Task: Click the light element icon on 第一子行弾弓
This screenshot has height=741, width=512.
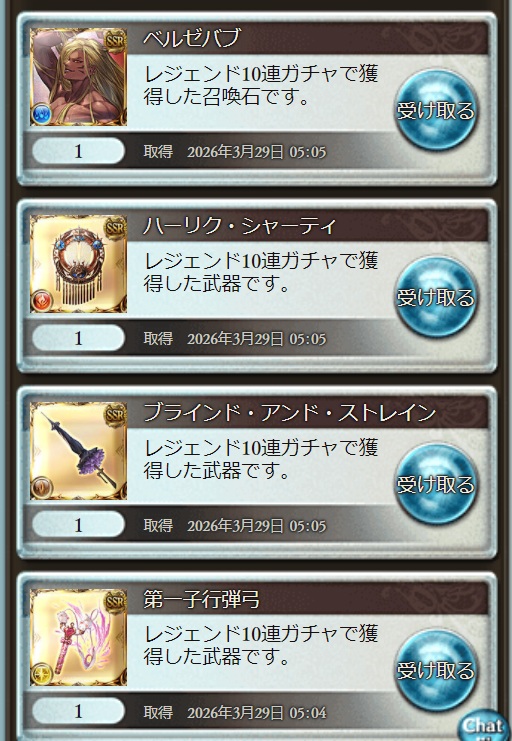Action: [42, 674]
